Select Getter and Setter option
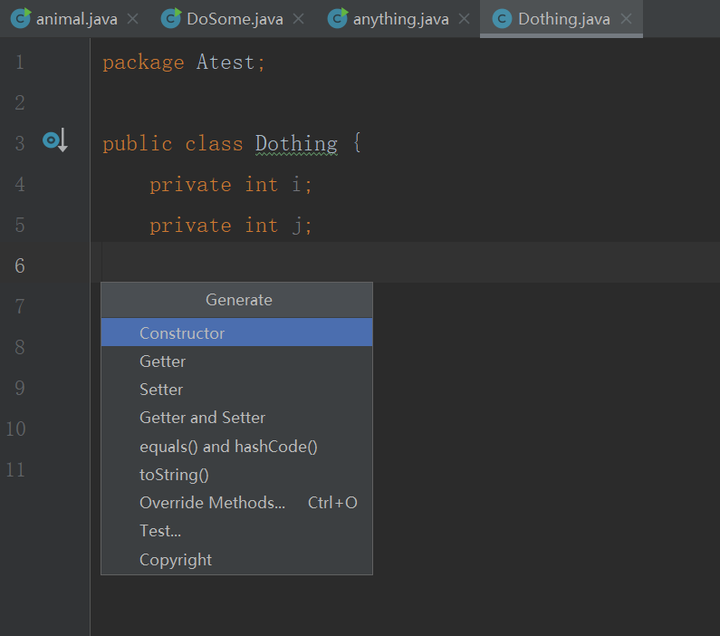This screenshot has width=720, height=636. pyautogui.click(x=202, y=417)
